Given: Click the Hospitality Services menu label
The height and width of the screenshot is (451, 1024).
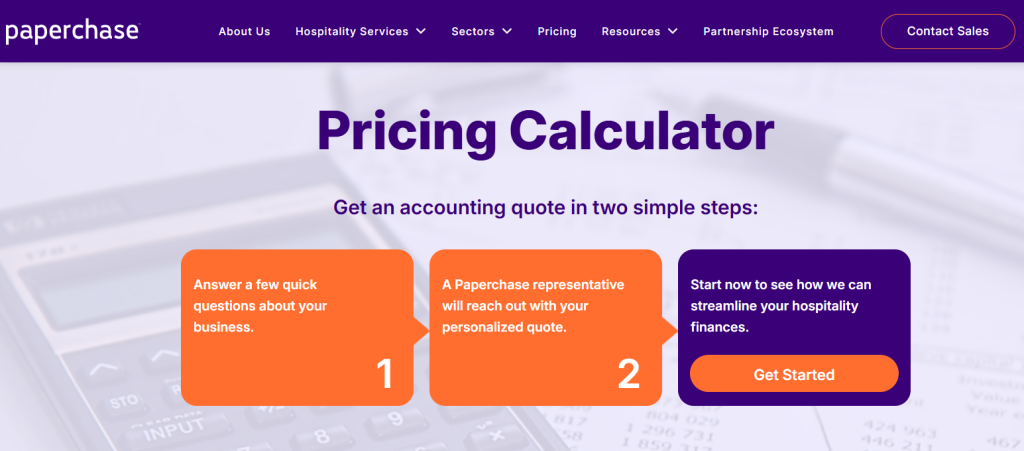Looking at the screenshot, I should point(351,31).
